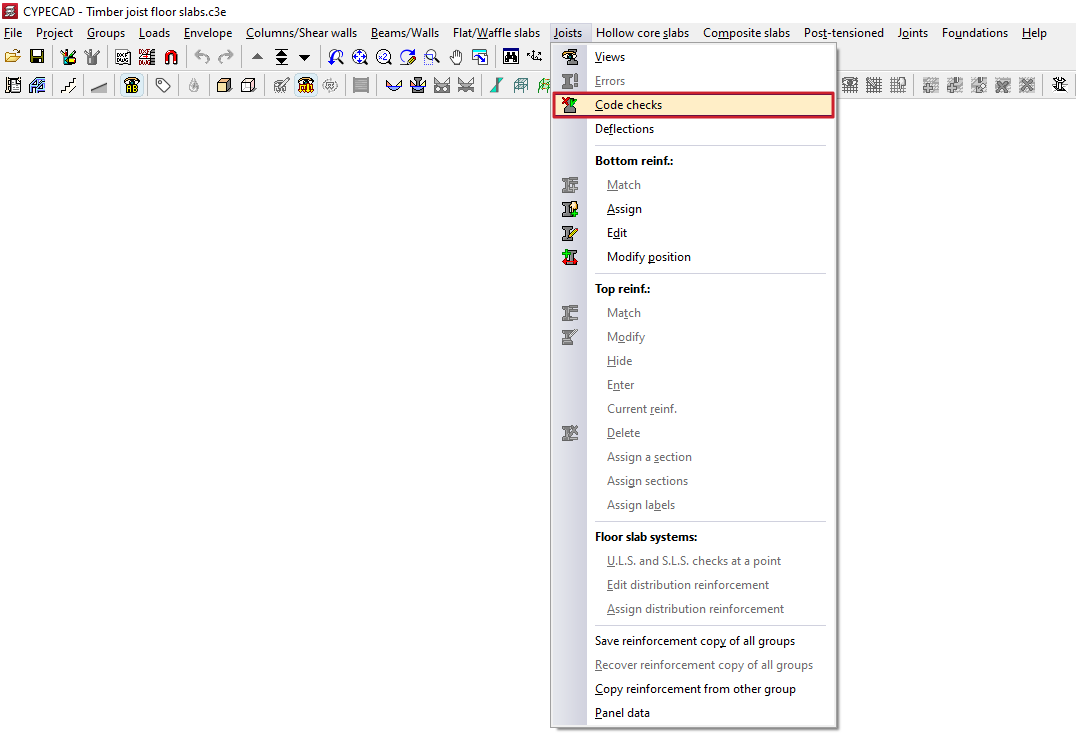Open the Flat/Waffle slabs menu
The height and width of the screenshot is (754, 1076).
[496, 33]
